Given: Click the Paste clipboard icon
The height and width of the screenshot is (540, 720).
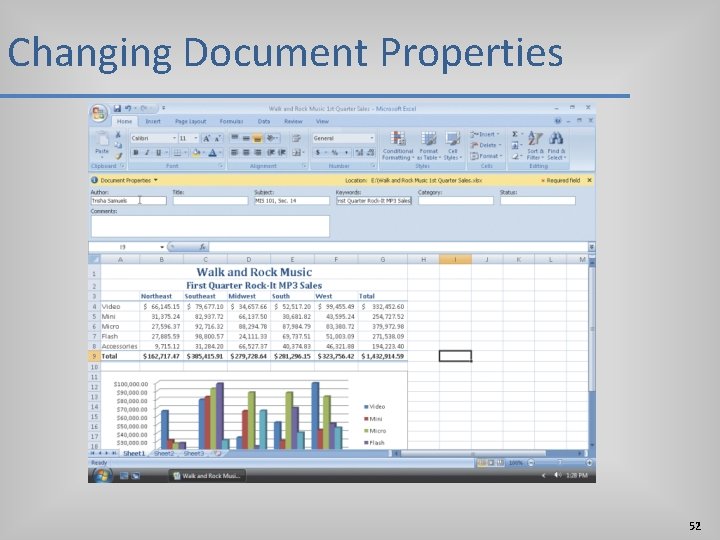Looking at the screenshot, I should [101, 139].
